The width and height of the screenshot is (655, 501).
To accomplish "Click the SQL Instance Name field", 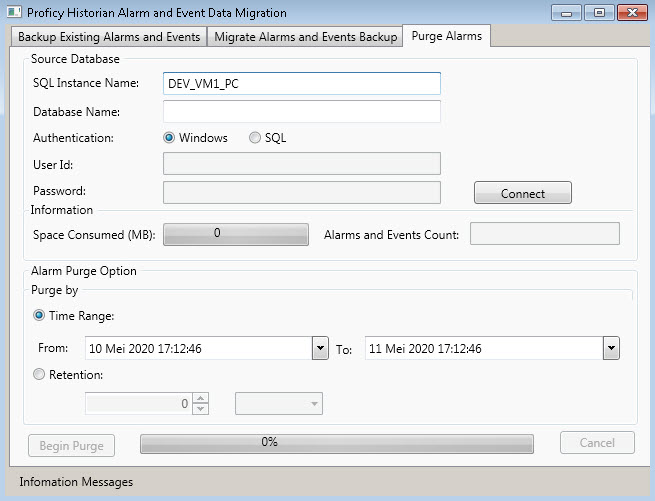I will [302, 84].
